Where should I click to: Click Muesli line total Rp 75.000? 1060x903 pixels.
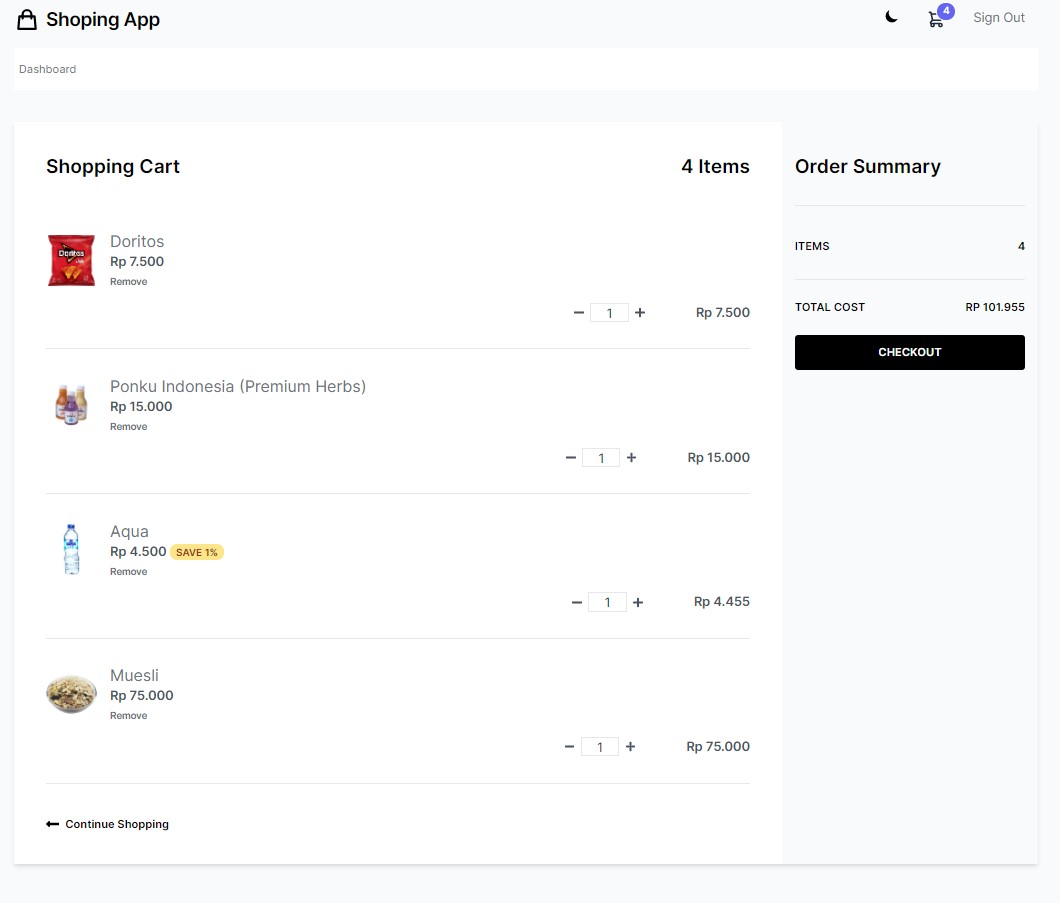click(x=718, y=746)
